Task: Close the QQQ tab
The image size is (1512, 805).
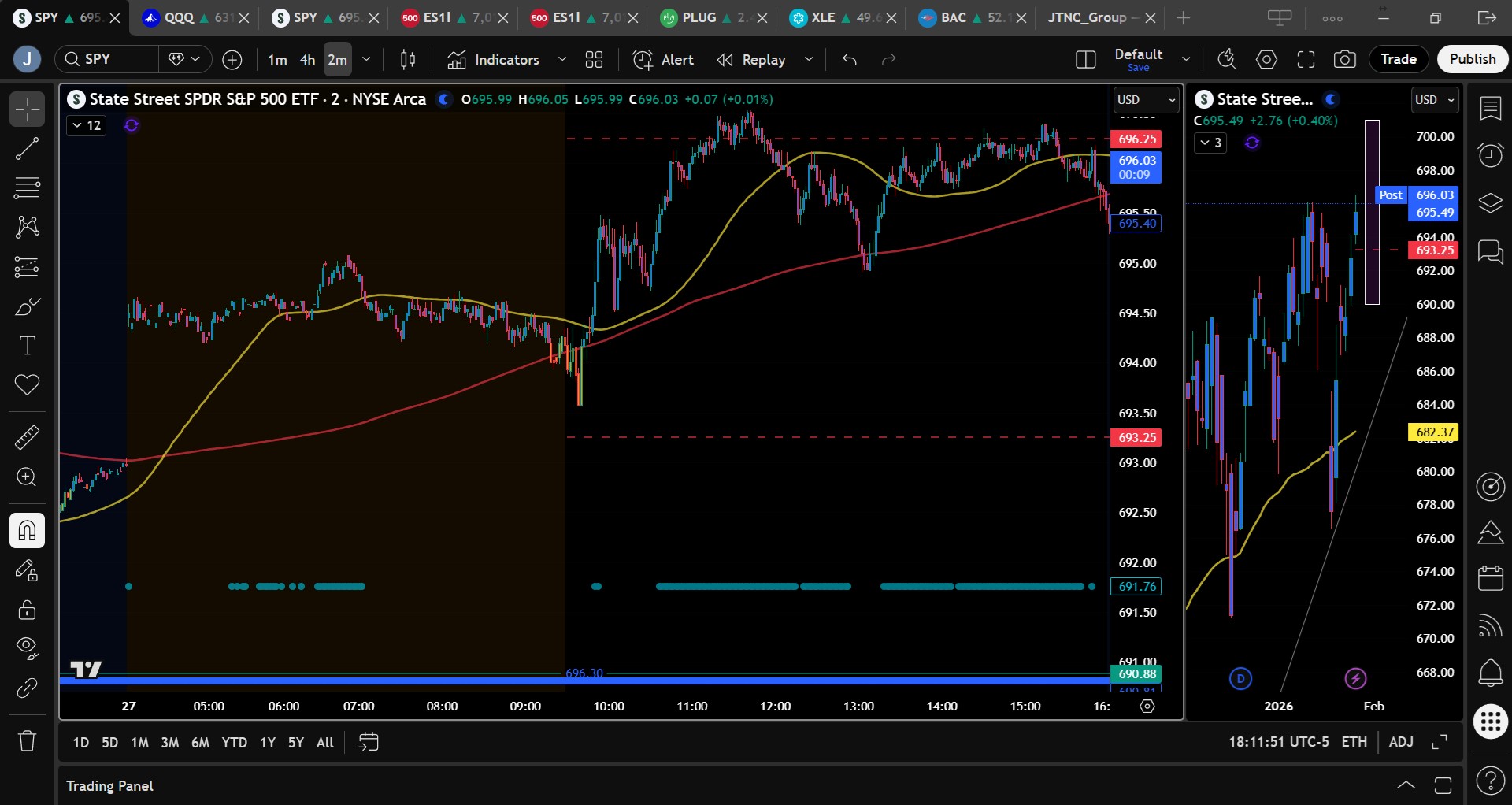Action: point(245,17)
